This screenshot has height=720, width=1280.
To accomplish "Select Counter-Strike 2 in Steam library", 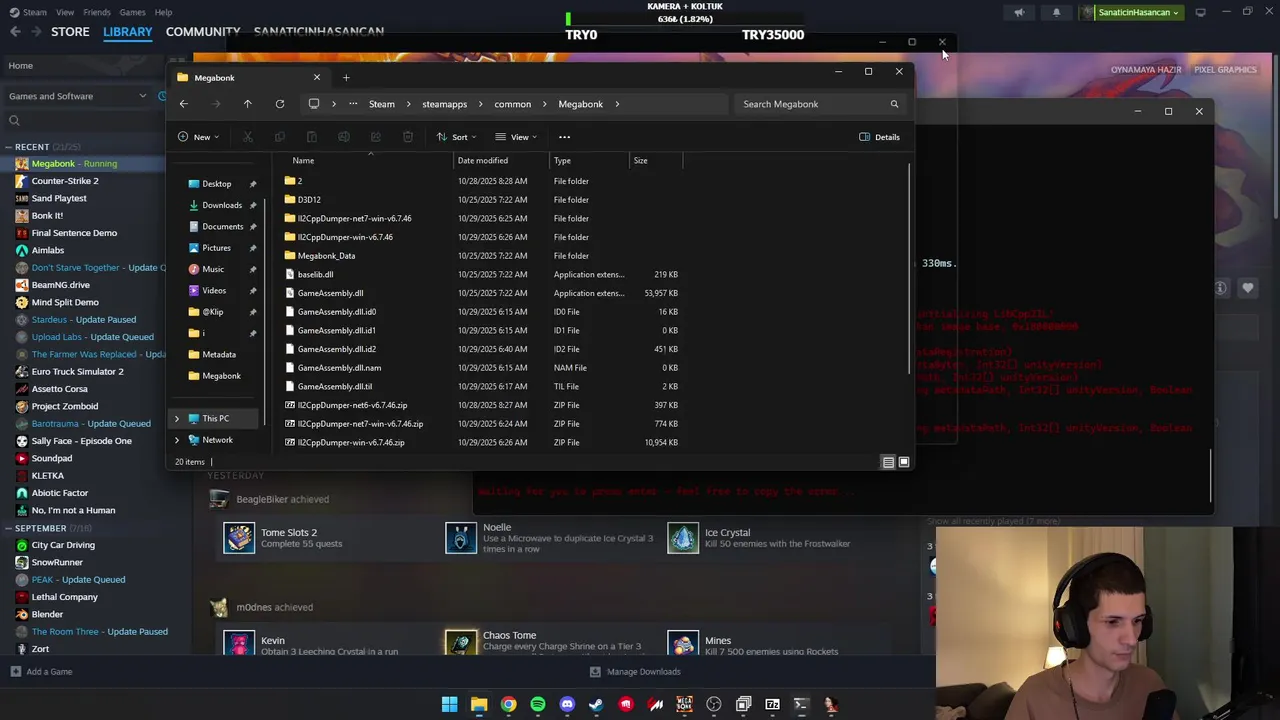I will [65, 181].
